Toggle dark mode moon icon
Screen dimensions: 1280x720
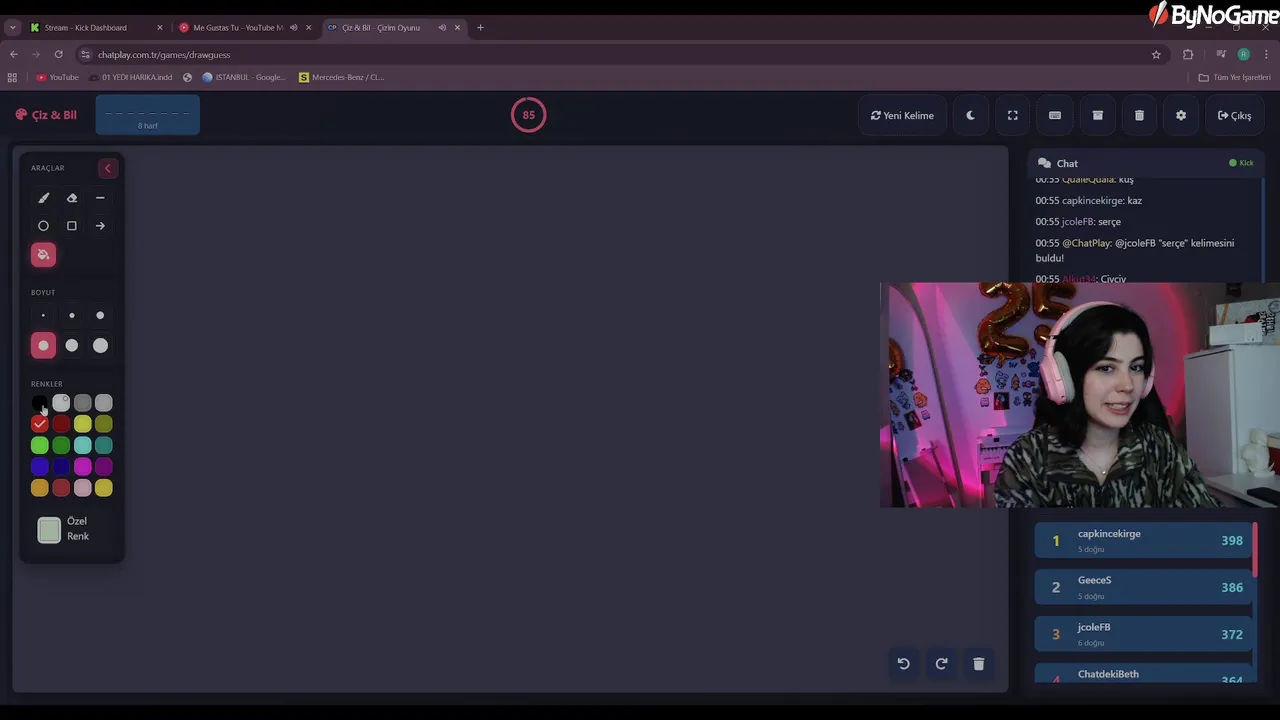(970, 115)
